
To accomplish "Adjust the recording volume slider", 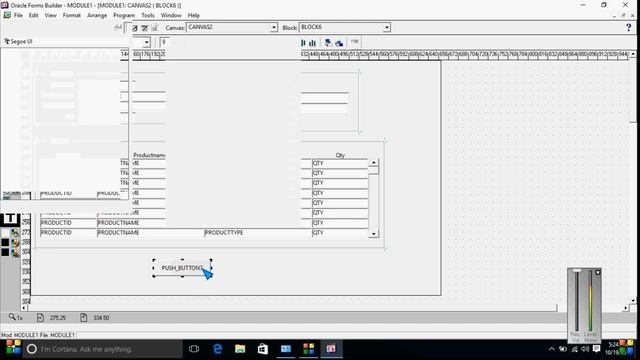I will pyautogui.click(x=576, y=271).
